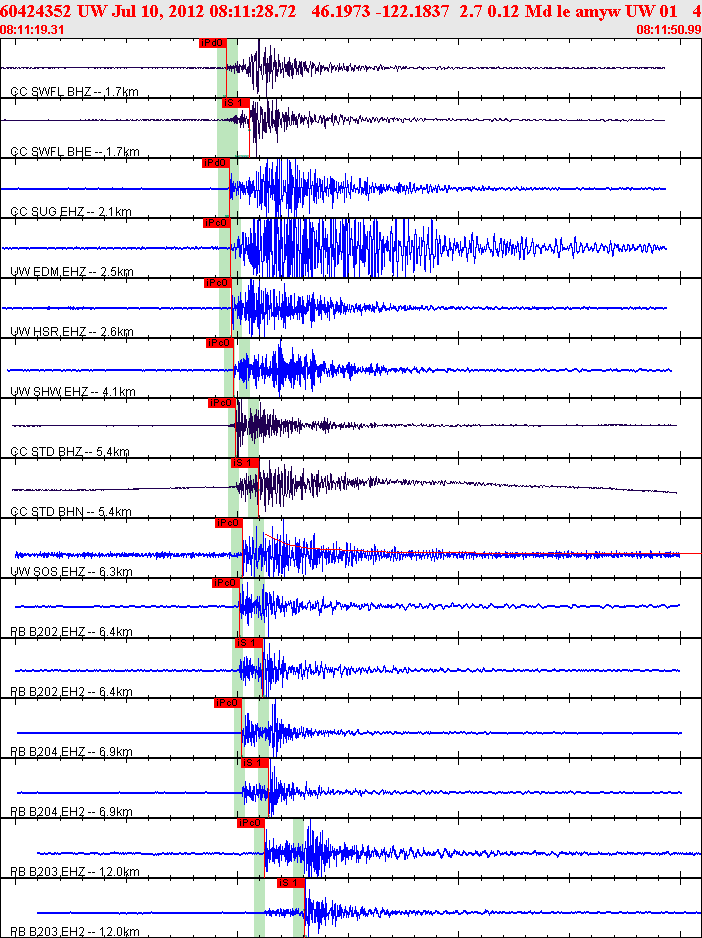The image size is (702, 938).
Task: Select the iPc0 pick flag on B204 EHZ trace
Action: click(227, 703)
